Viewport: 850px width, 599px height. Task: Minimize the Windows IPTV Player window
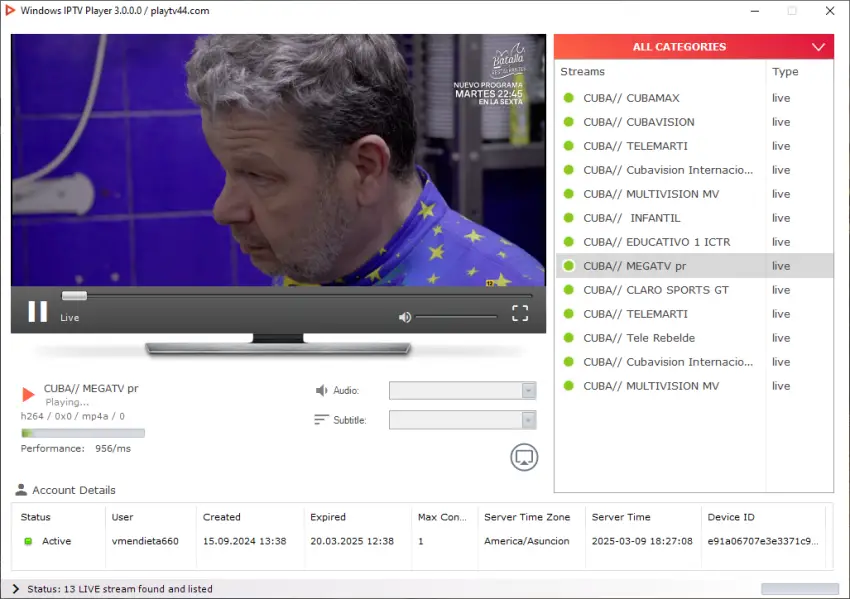click(755, 11)
